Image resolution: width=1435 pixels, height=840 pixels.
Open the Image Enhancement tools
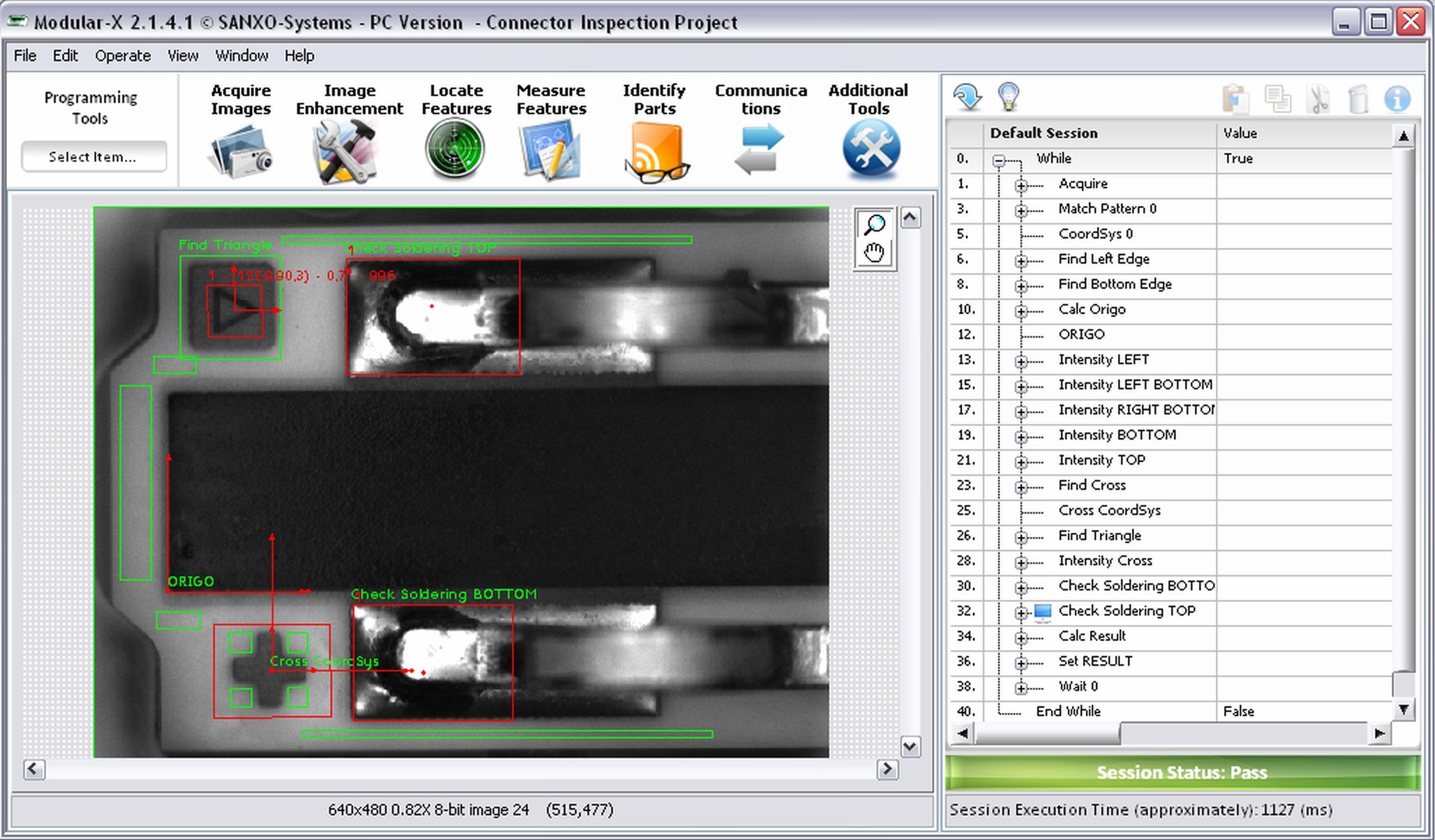347,149
